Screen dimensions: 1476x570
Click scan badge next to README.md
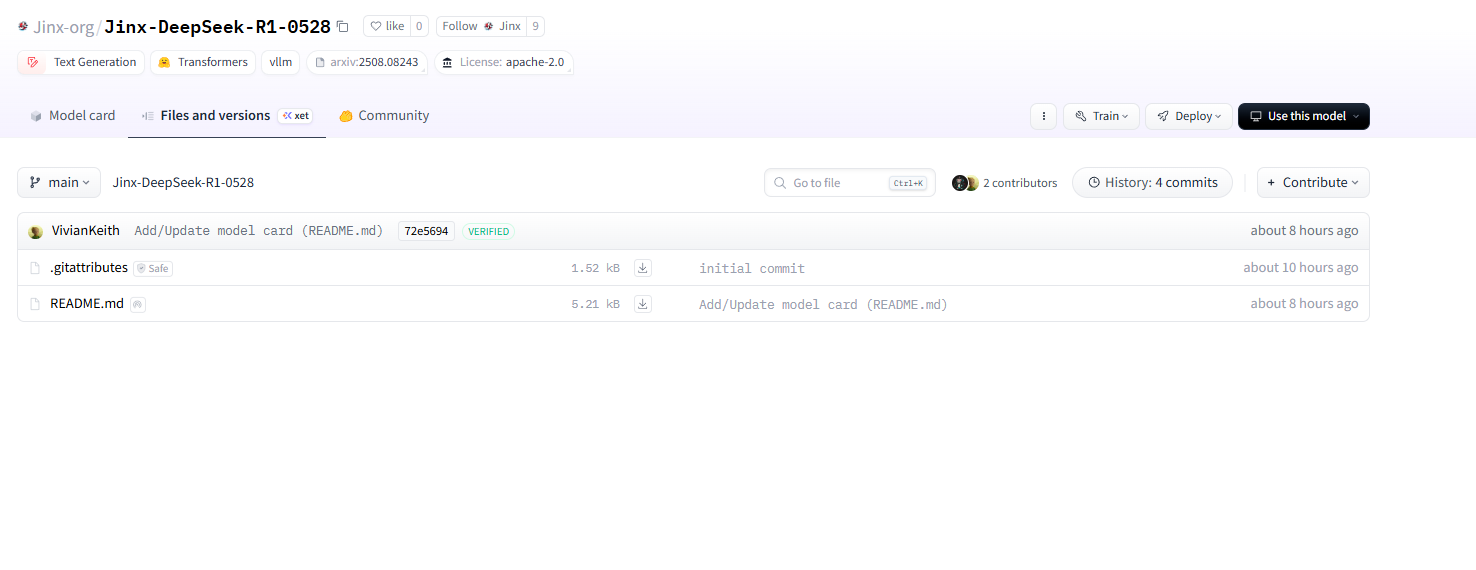coord(138,304)
